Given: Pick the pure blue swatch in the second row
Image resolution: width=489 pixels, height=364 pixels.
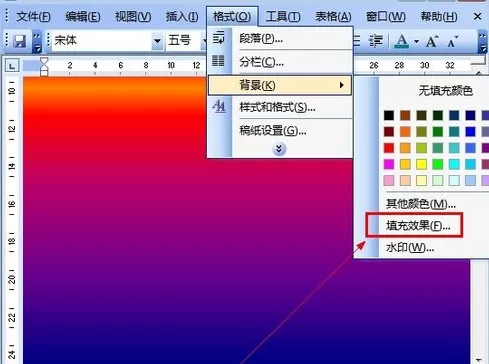Looking at the screenshot, I should pos(470,132).
